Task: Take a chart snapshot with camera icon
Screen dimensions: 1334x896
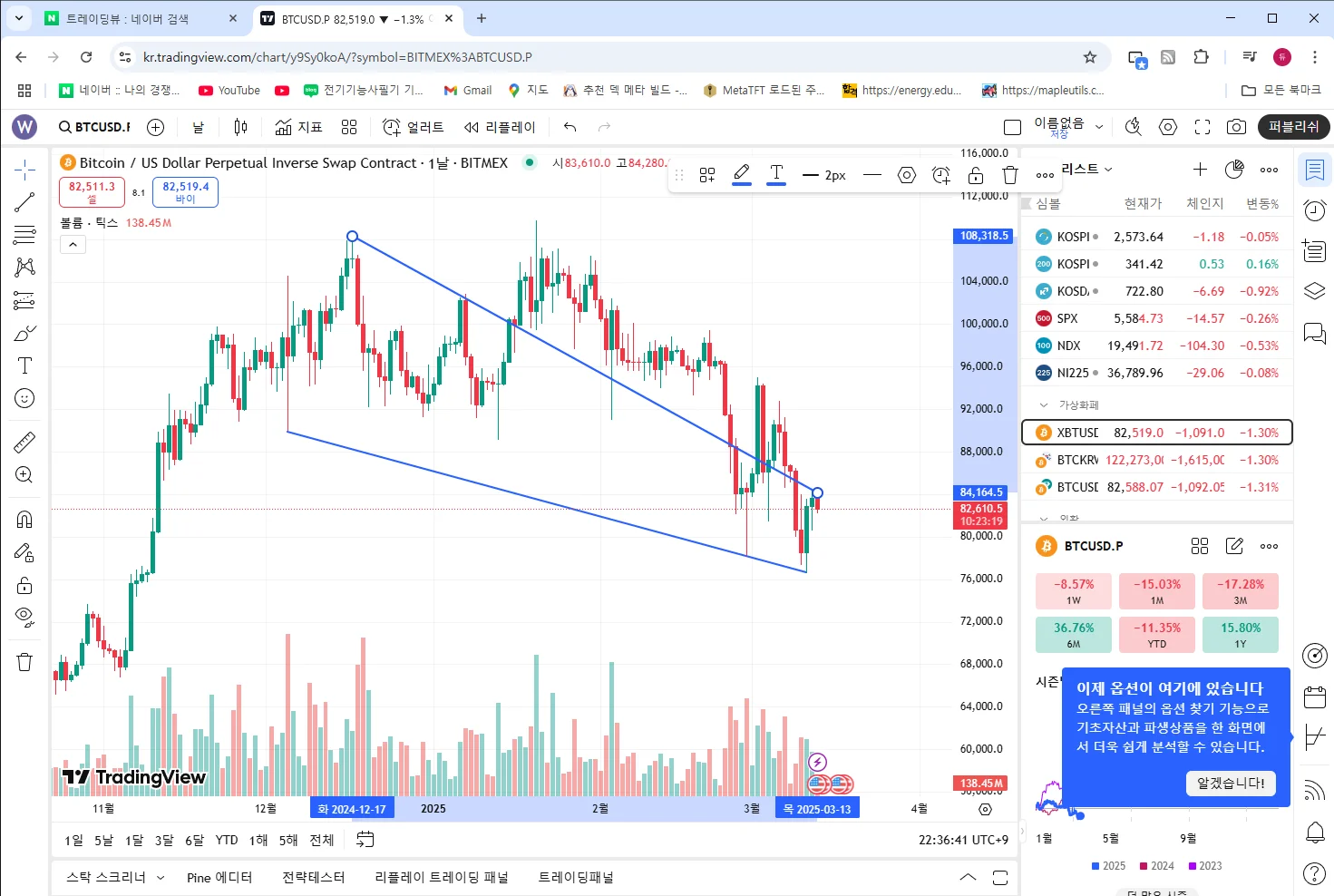Action: tap(1236, 127)
